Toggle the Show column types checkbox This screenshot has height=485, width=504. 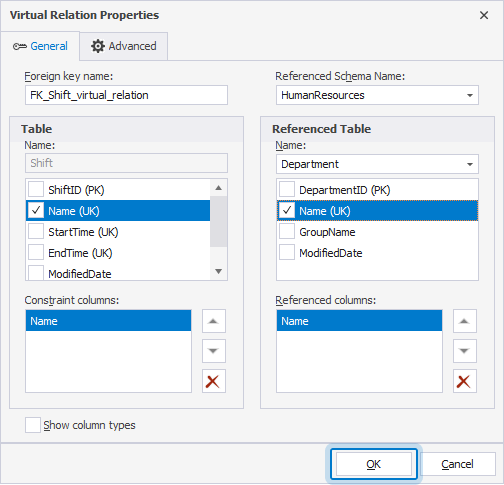[x=33, y=425]
